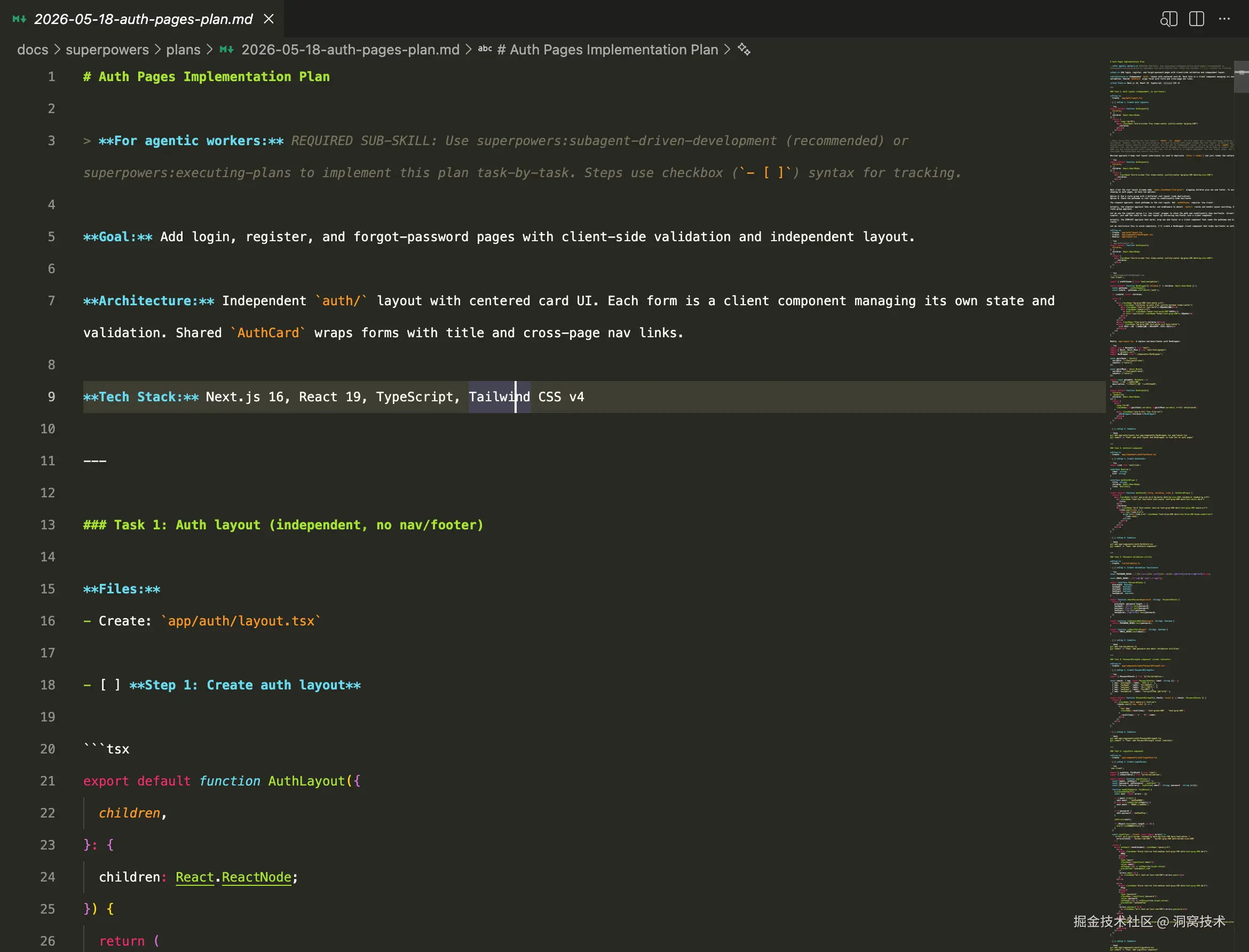Viewport: 1249px width, 952px height.
Task: Click the '**Tech Stack:**' label
Action: point(141,396)
